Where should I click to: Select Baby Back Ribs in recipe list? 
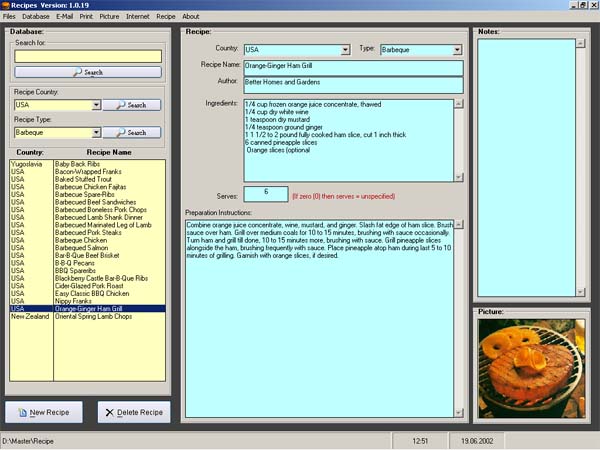tap(110, 163)
